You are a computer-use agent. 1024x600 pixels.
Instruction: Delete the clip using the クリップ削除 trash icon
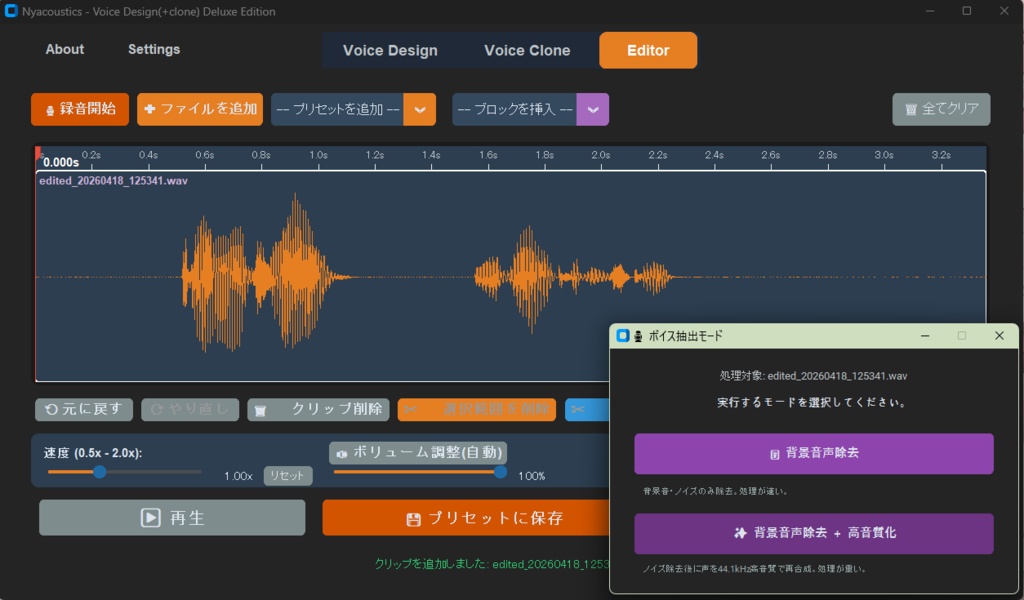click(x=317, y=409)
